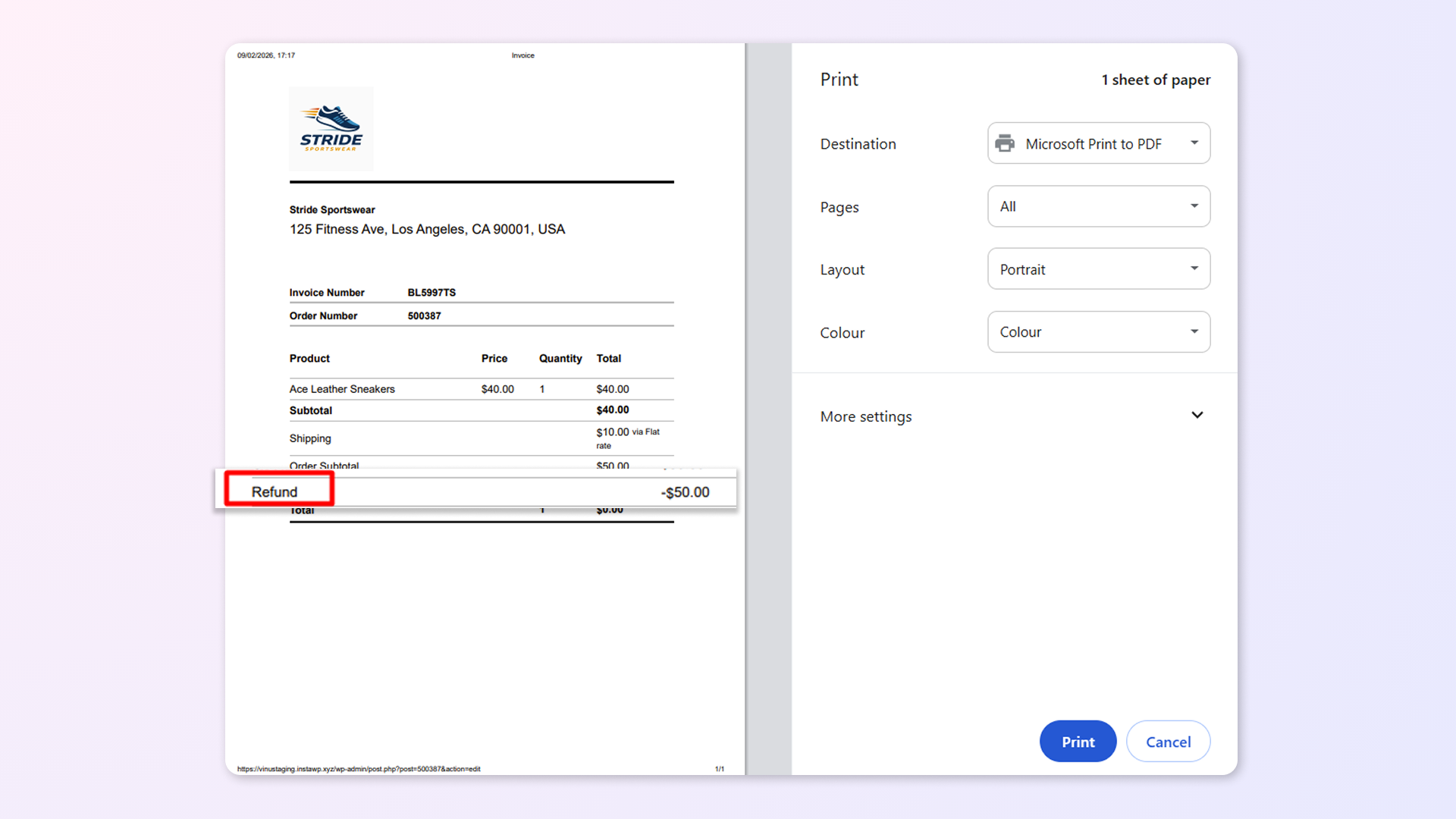Click the Destination dropdown arrow
The image size is (1456, 819).
point(1194,143)
